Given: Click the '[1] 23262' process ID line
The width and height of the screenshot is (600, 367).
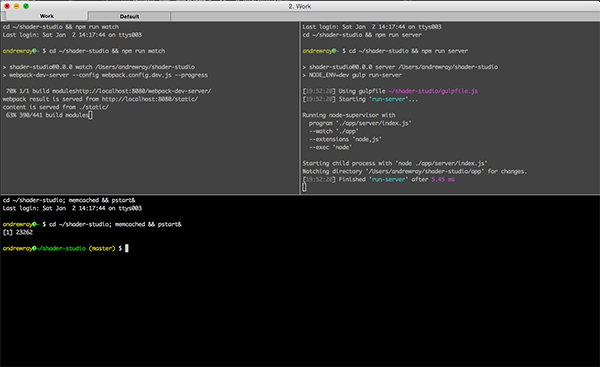Looking at the screenshot, I should pos(18,232).
